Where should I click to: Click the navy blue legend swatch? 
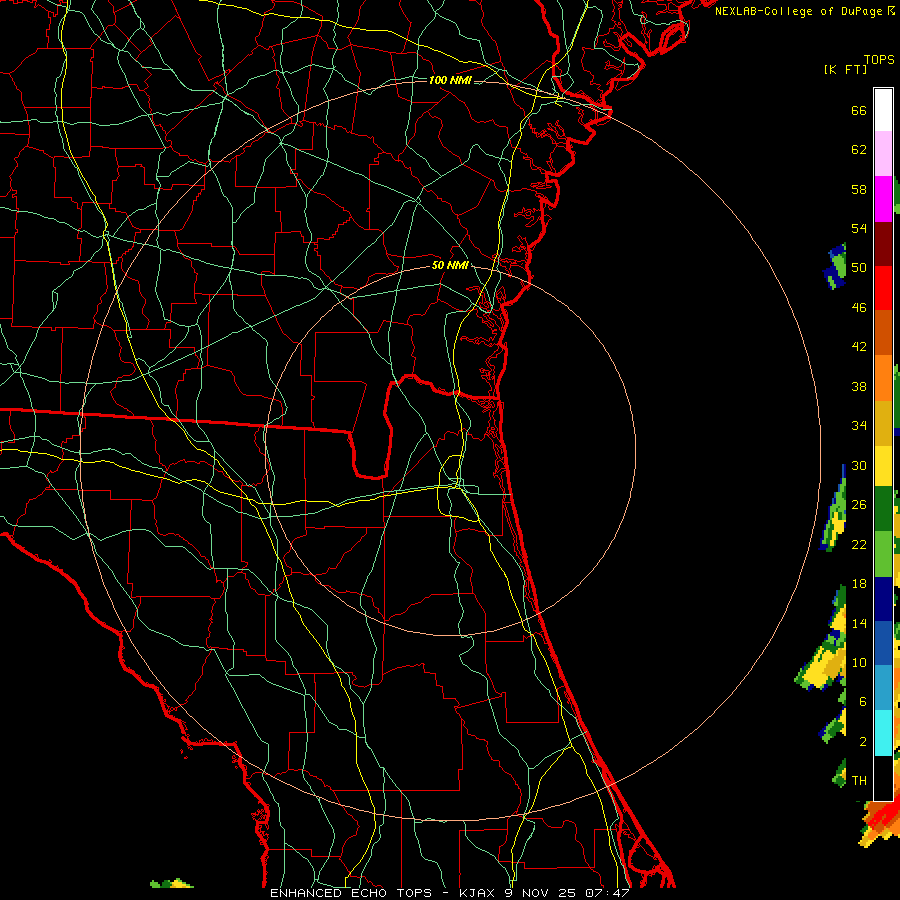coord(883,599)
